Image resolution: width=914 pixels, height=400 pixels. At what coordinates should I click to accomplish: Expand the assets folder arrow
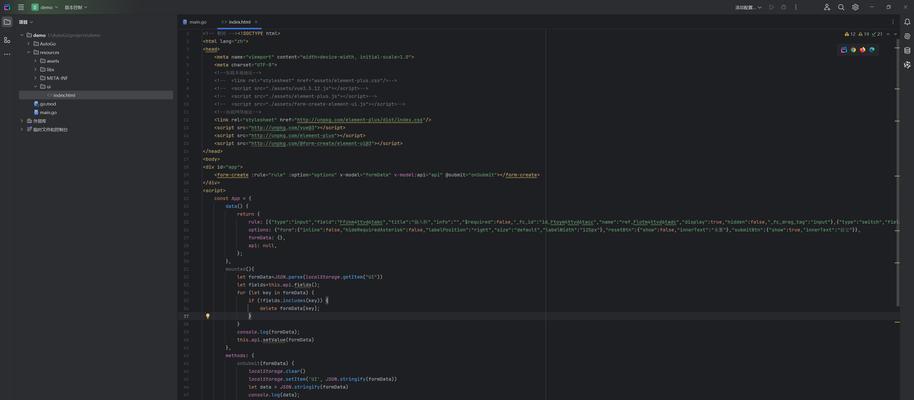(36, 61)
